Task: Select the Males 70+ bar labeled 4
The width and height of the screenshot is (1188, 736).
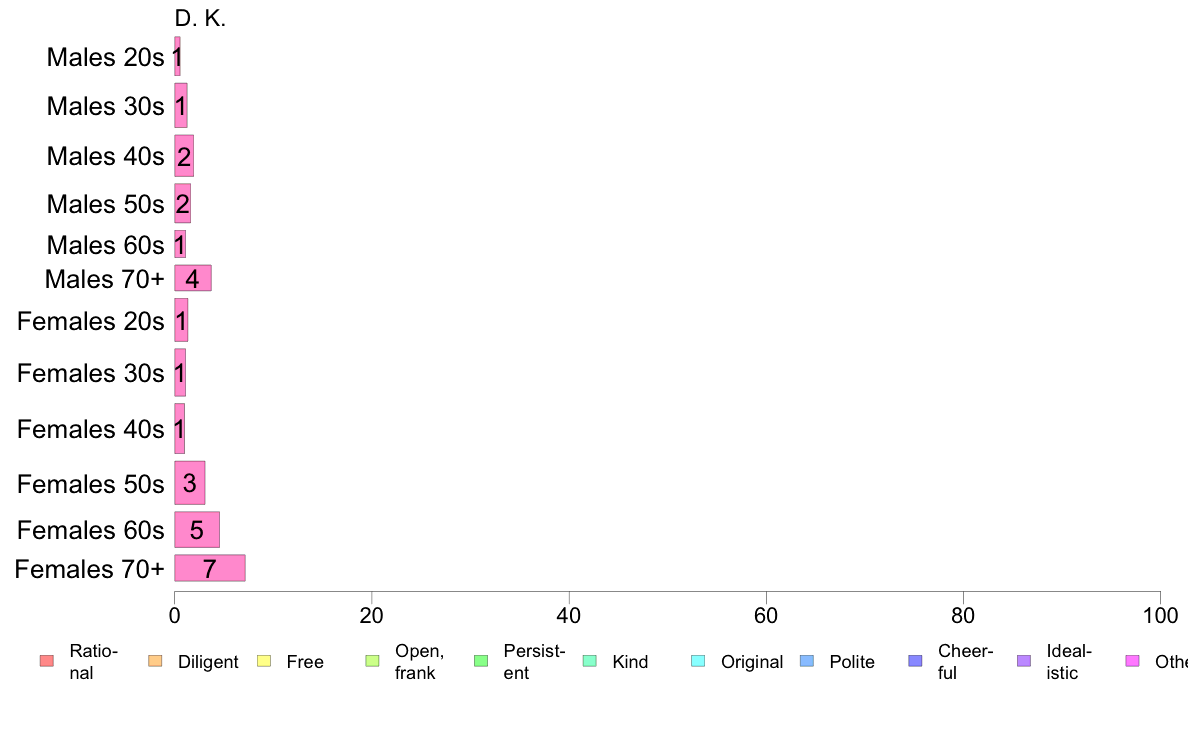Action: coord(192,278)
